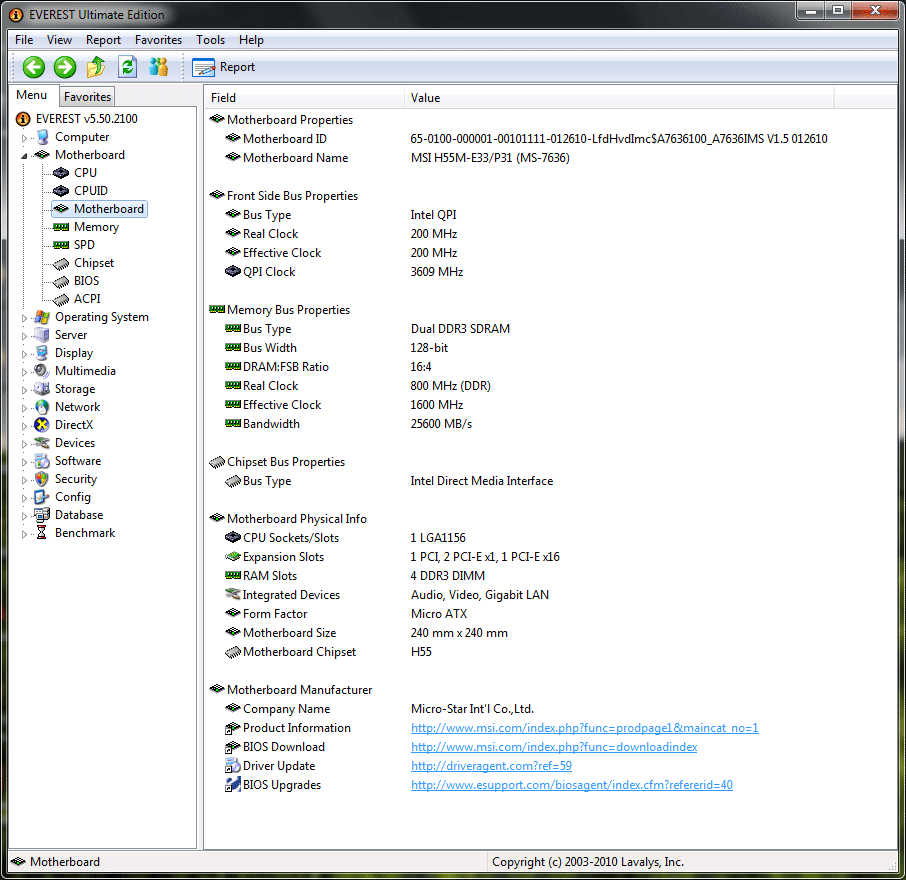
Task: Click the Field column header
Action: [x=305, y=98]
